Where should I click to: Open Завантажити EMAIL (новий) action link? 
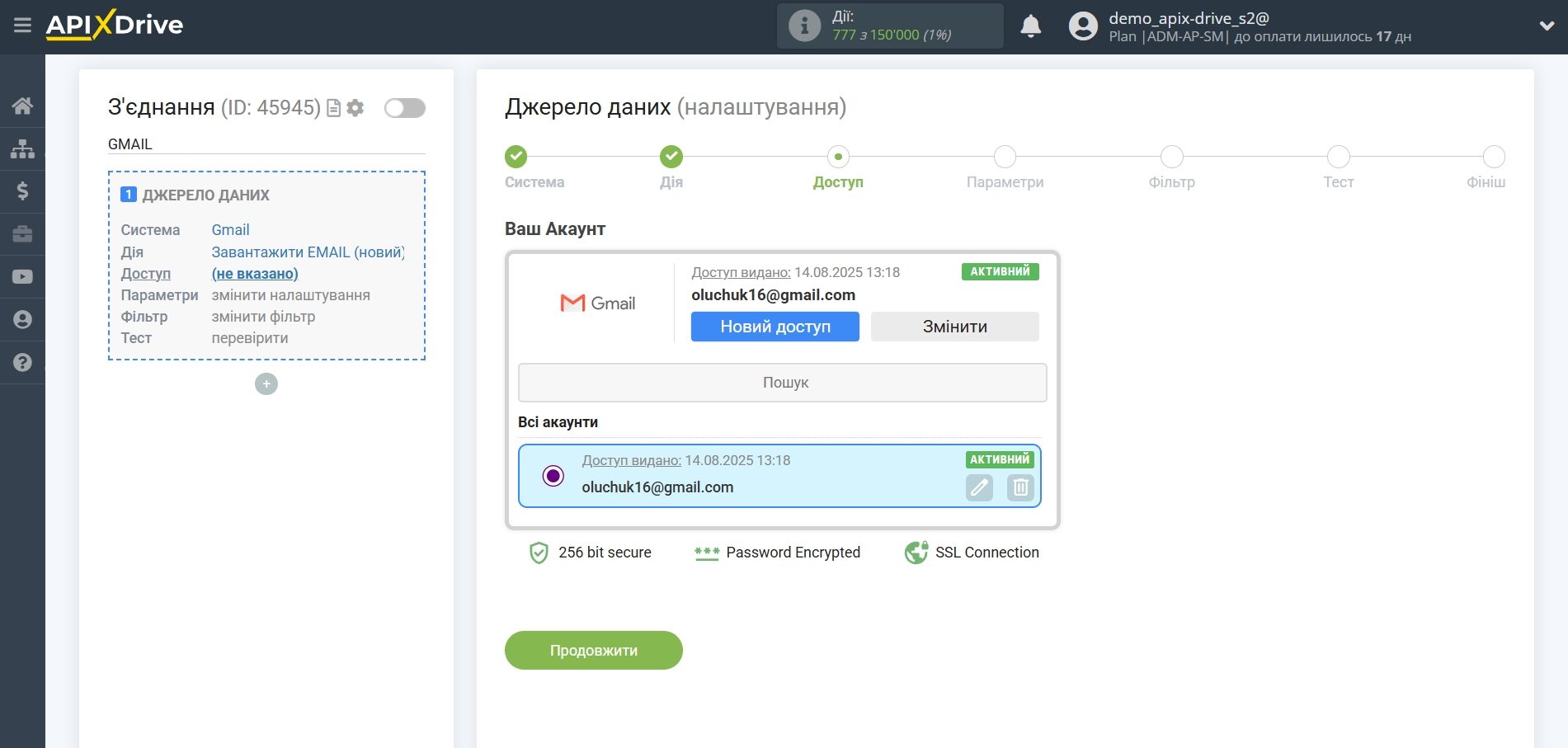(308, 252)
